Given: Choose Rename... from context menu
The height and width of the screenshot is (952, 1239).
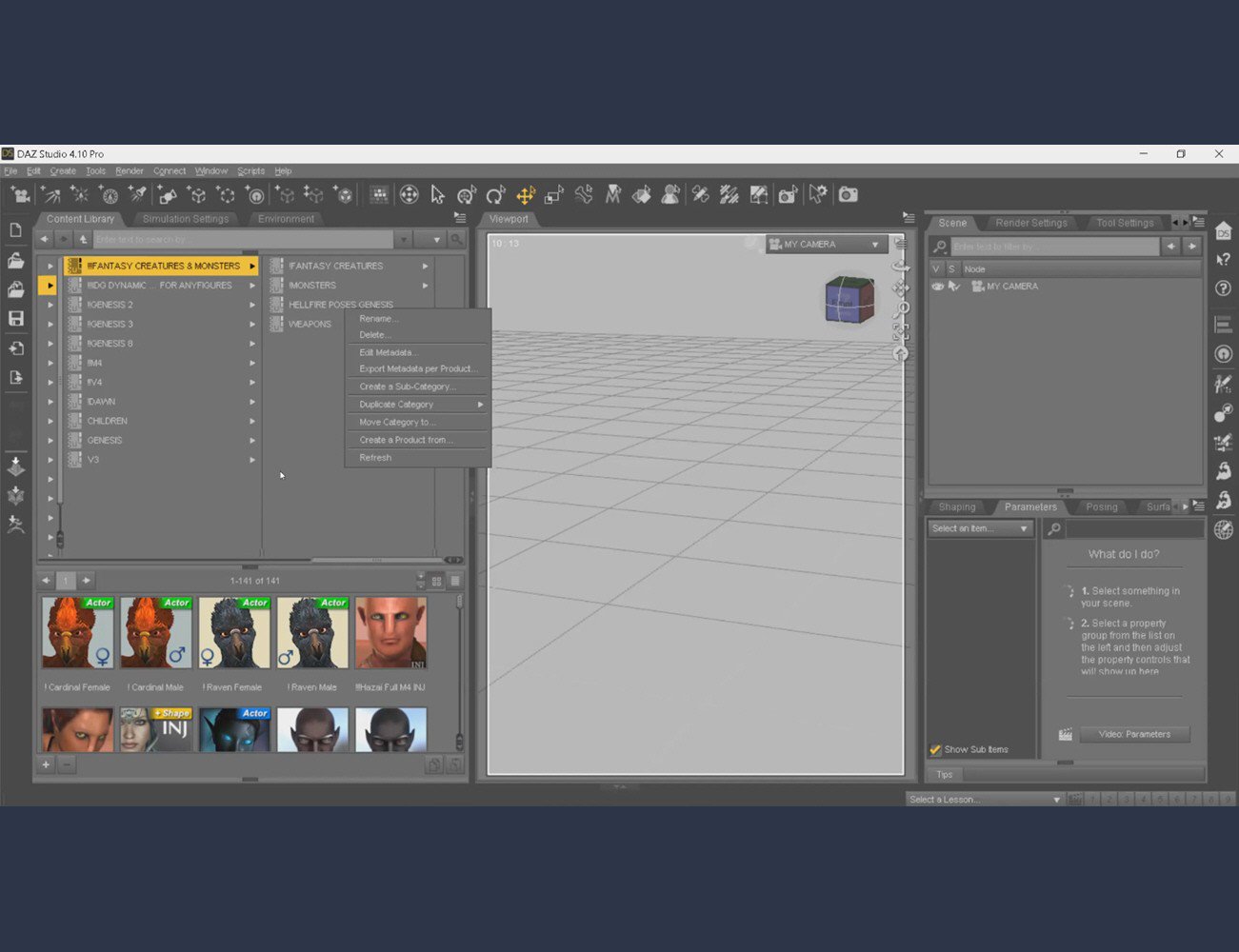Looking at the screenshot, I should pos(417,319).
